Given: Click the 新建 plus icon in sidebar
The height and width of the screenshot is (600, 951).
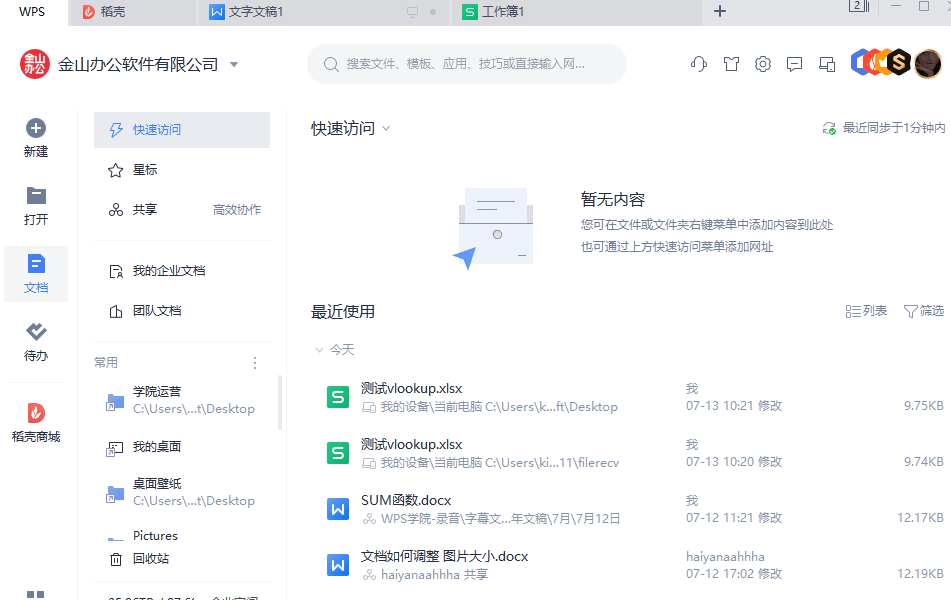Looking at the screenshot, I should click(36, 128).
